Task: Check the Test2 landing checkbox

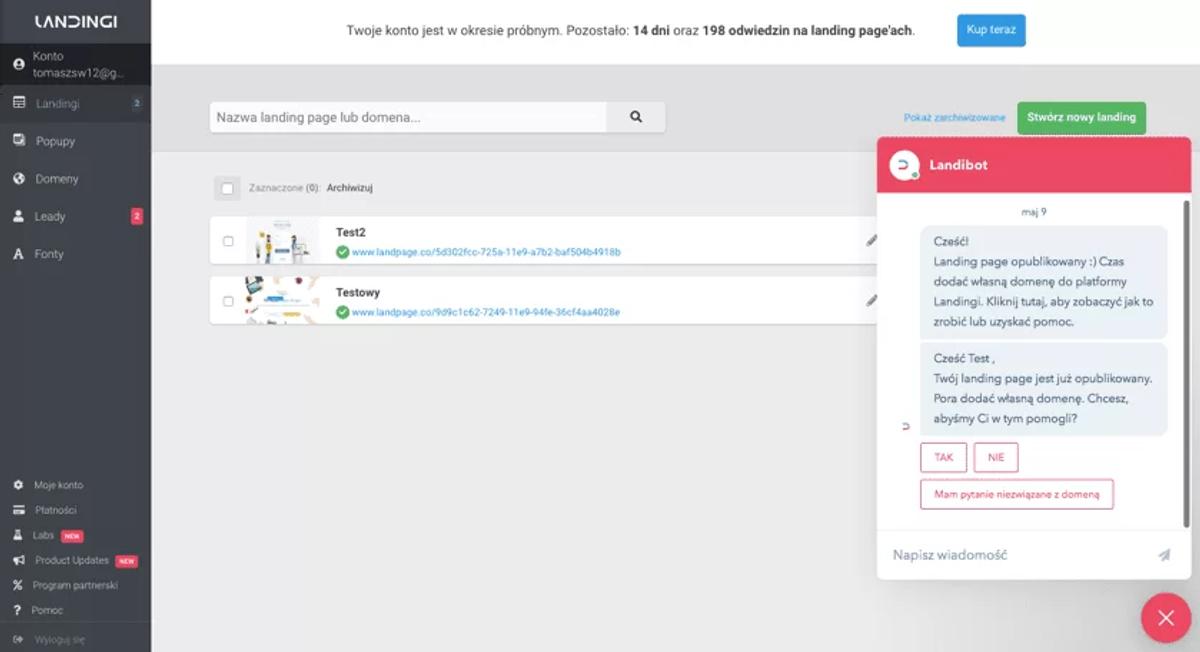Action: tap(228, 241)
